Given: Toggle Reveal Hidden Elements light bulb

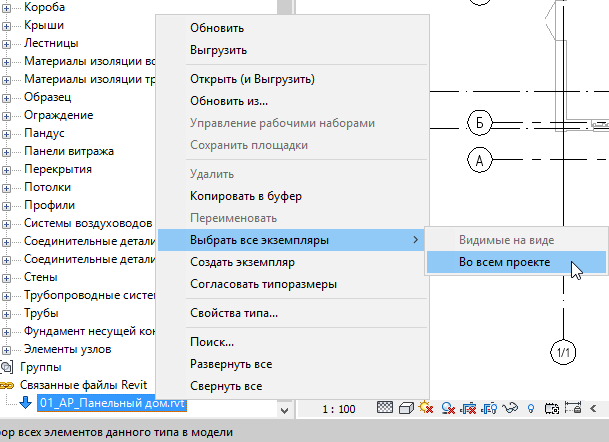Looking at the screenshot, I should coord(531,409).
